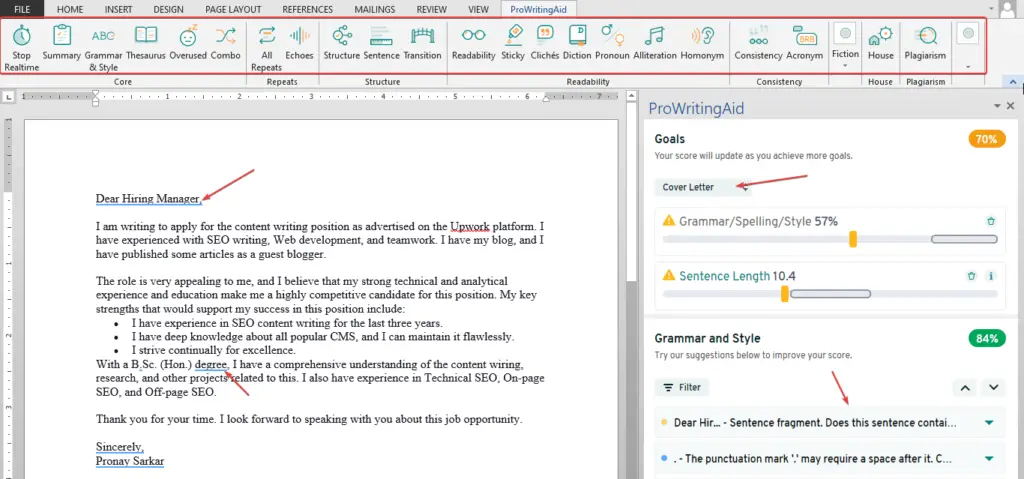Run the Clichés report
Viewport: 1024px width, 479px height.
pos(545,44)
